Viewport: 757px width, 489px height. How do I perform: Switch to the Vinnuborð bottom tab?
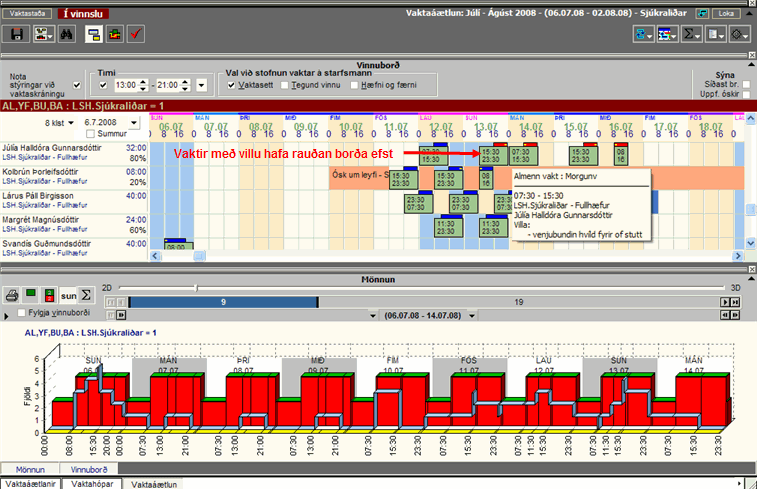click(x=89, y=469)
